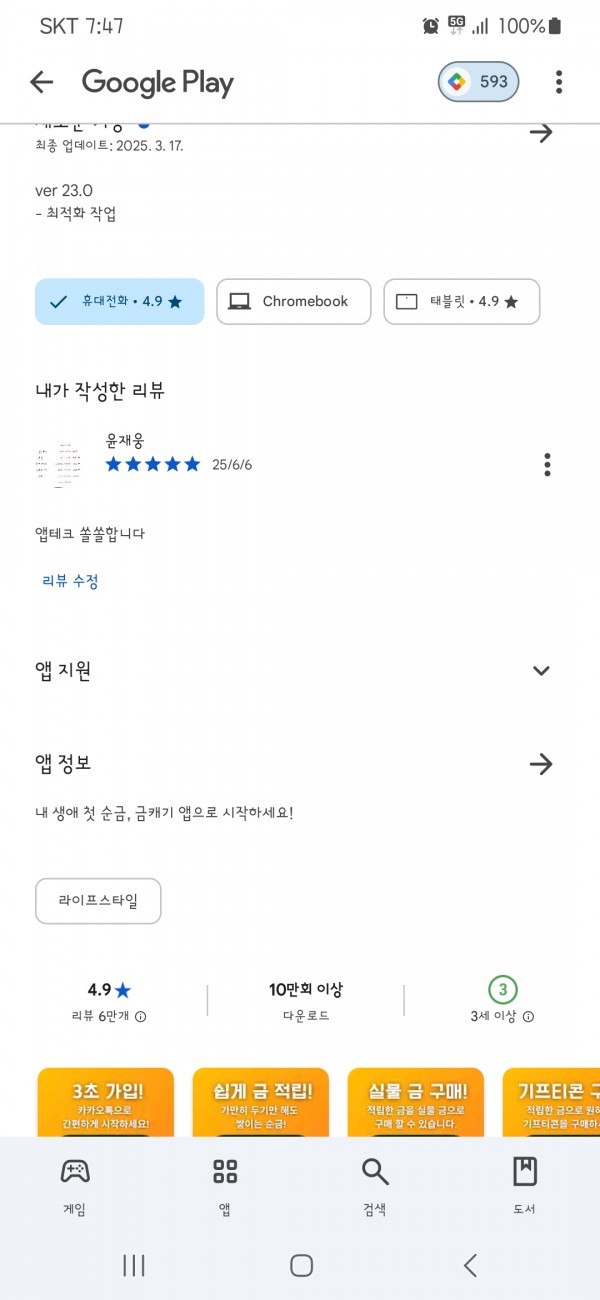The image size is (600, 1300).
Task: Open the top-right three-dot overflow menu
Action: pyautogui.click(x=559, y=82)
